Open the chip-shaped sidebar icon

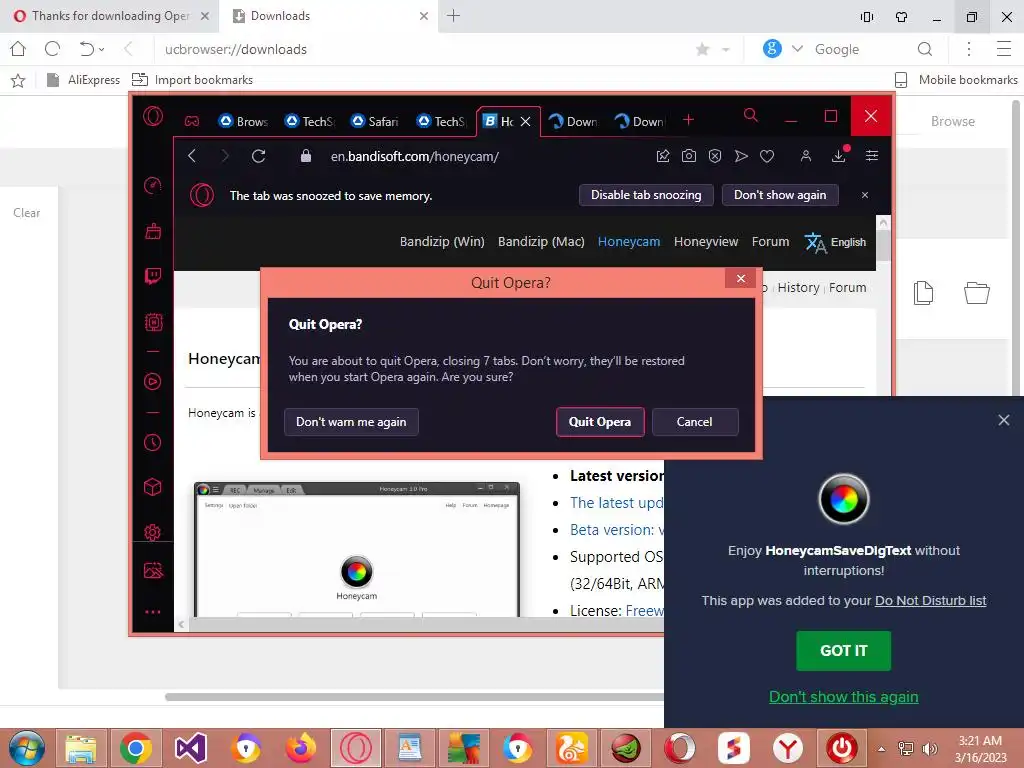click(x=153, y=322)
